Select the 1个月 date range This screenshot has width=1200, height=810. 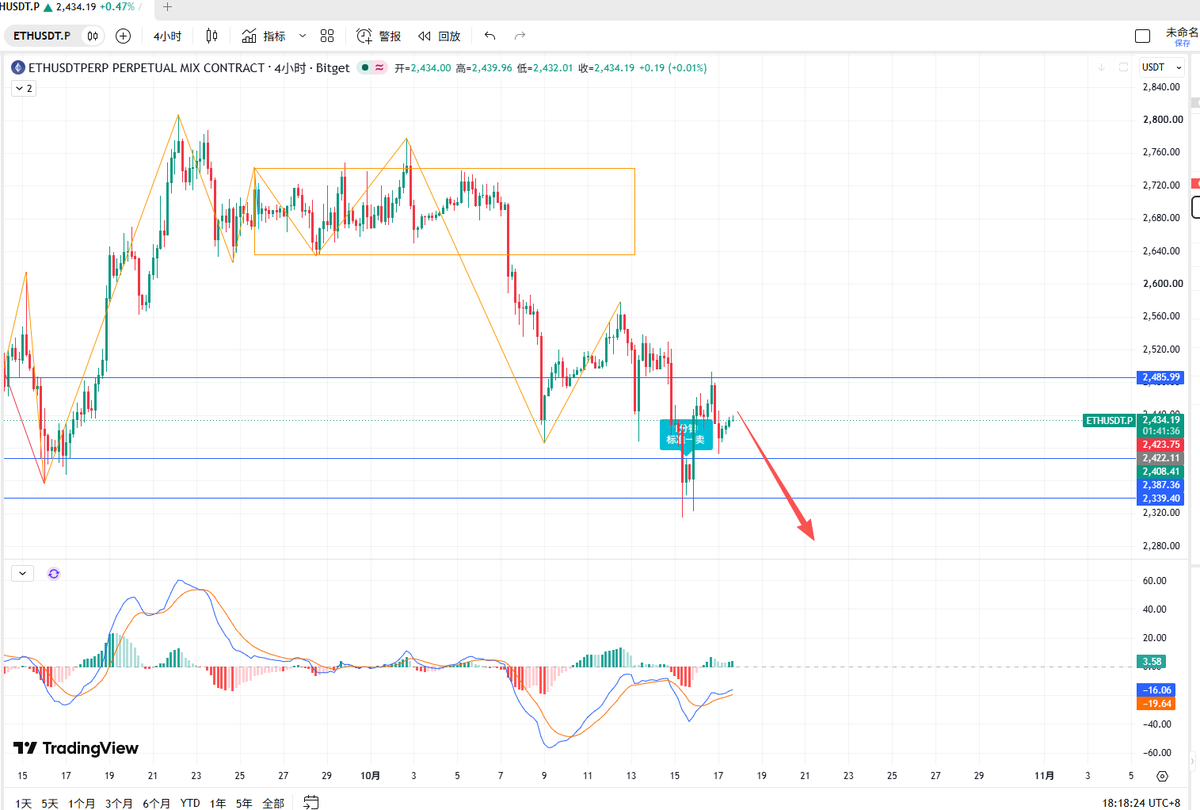pyautogui.click(x=82, y=803)
